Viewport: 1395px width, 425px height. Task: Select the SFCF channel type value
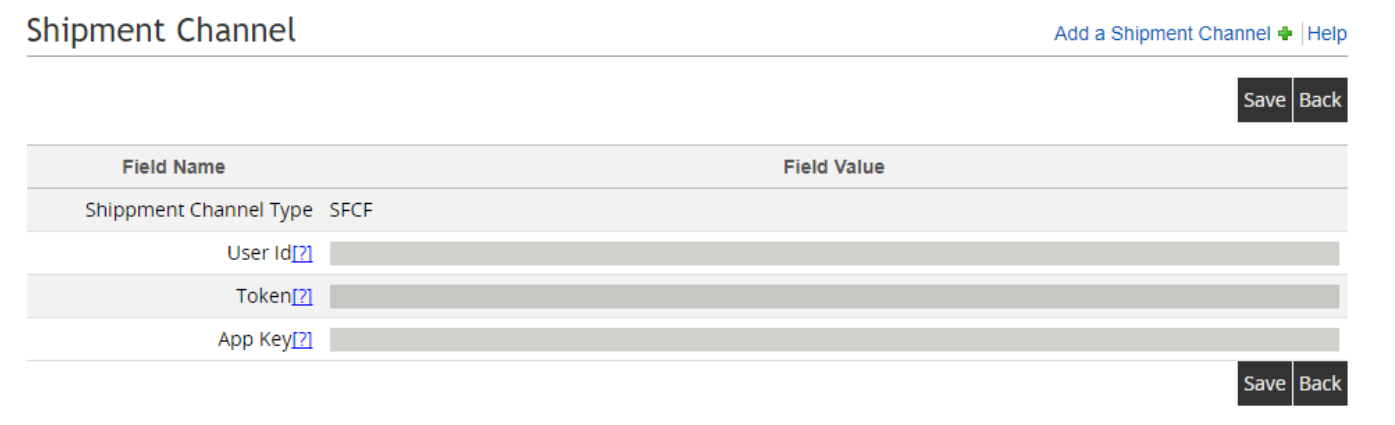[x=351, y=211]
